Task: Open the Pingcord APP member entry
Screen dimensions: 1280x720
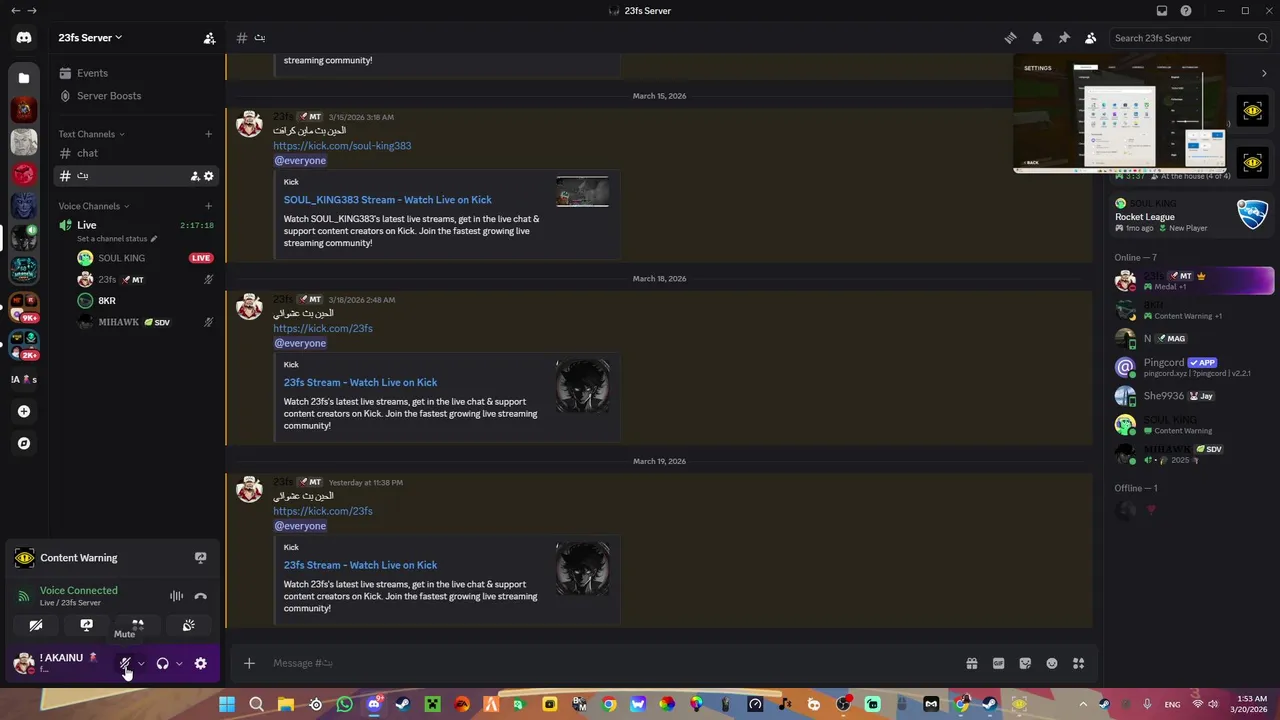Action: [x=1194, y=367]
